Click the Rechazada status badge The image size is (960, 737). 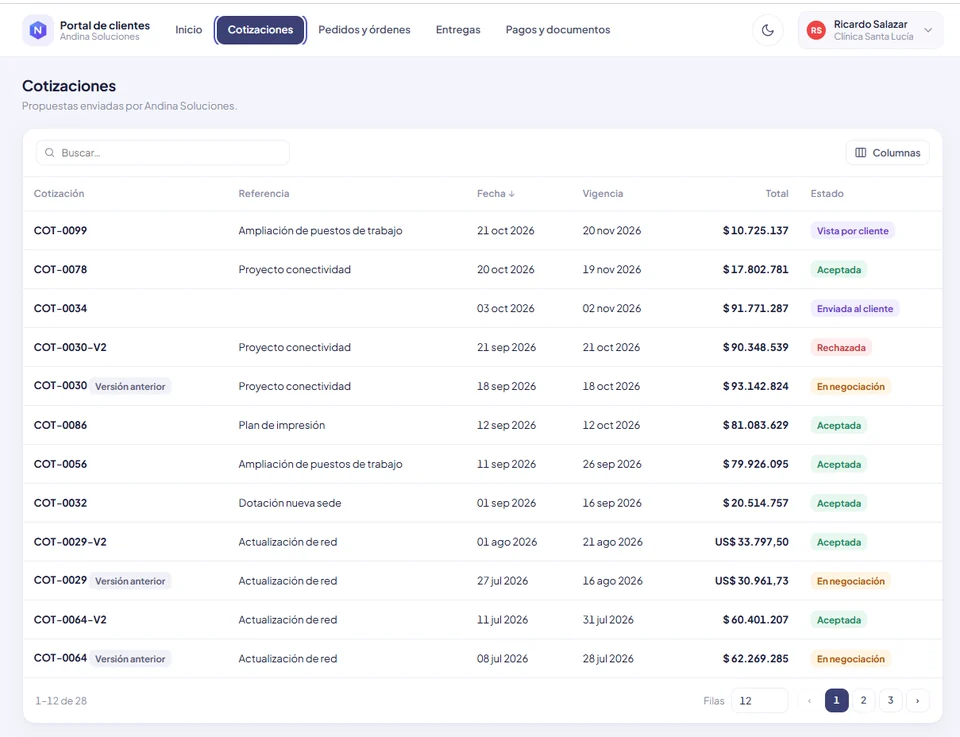[x=841, y=348]
